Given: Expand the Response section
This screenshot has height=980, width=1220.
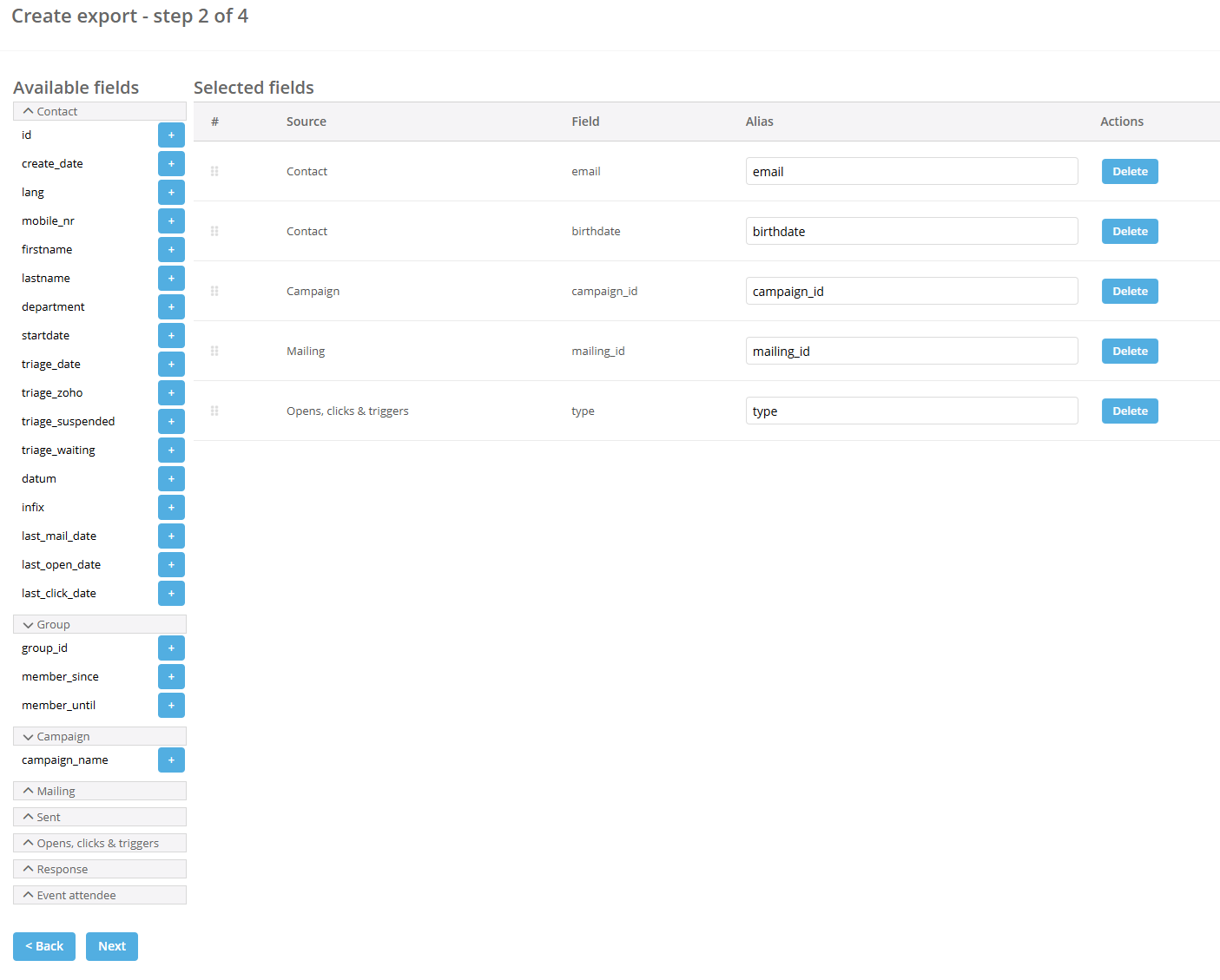Looking at the screenshot, I should (x=99, y=869).
